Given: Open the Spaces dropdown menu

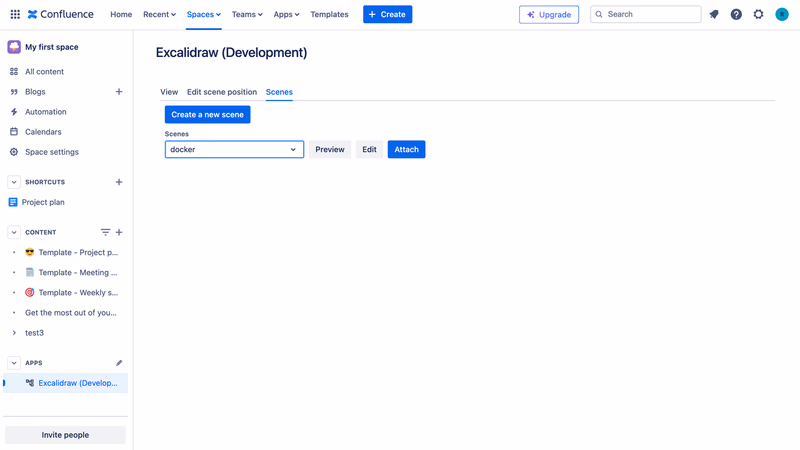Looking at the screenshot, I should 204,14.
